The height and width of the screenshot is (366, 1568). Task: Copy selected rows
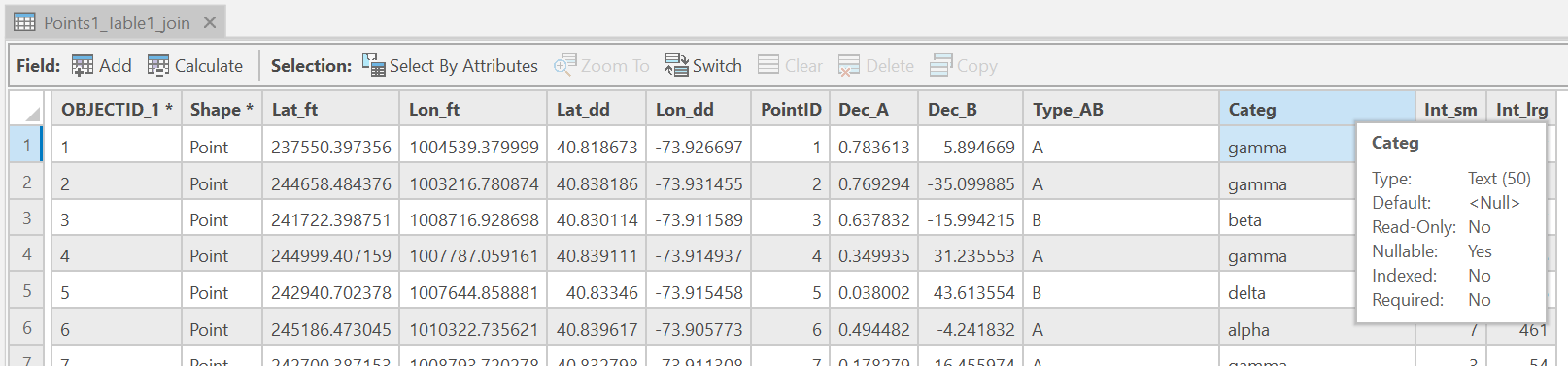(x=964, y=65)
